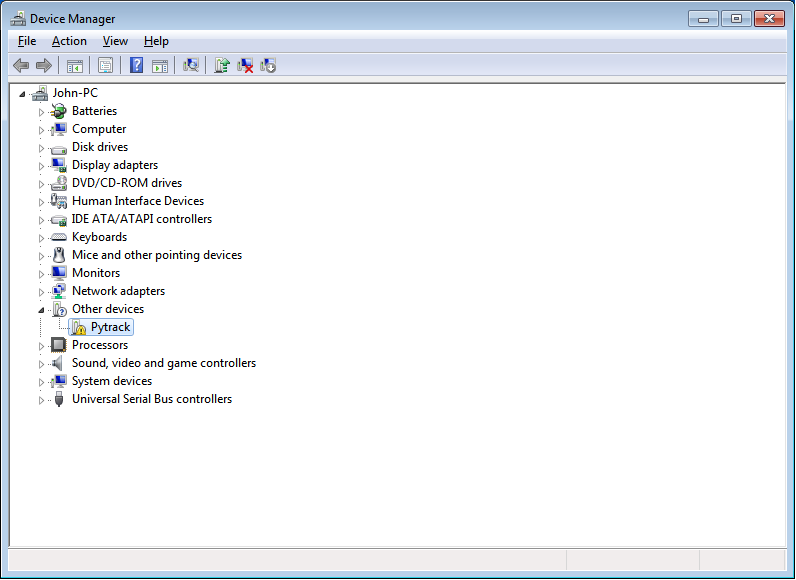Collapse the John-PC root node

click(23, 93)
